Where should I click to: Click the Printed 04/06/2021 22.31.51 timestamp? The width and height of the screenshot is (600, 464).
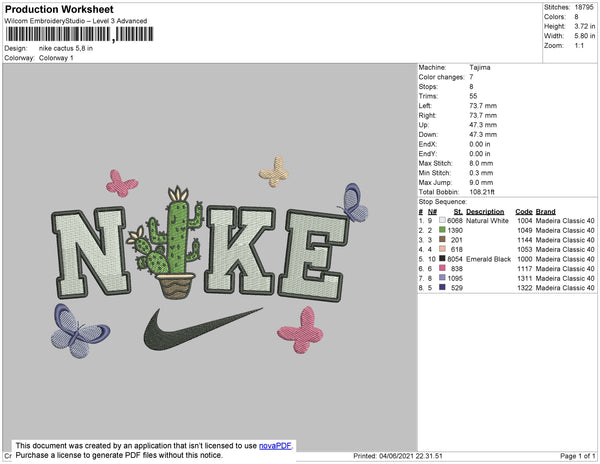pyautogui.click(x=398, y=456)
